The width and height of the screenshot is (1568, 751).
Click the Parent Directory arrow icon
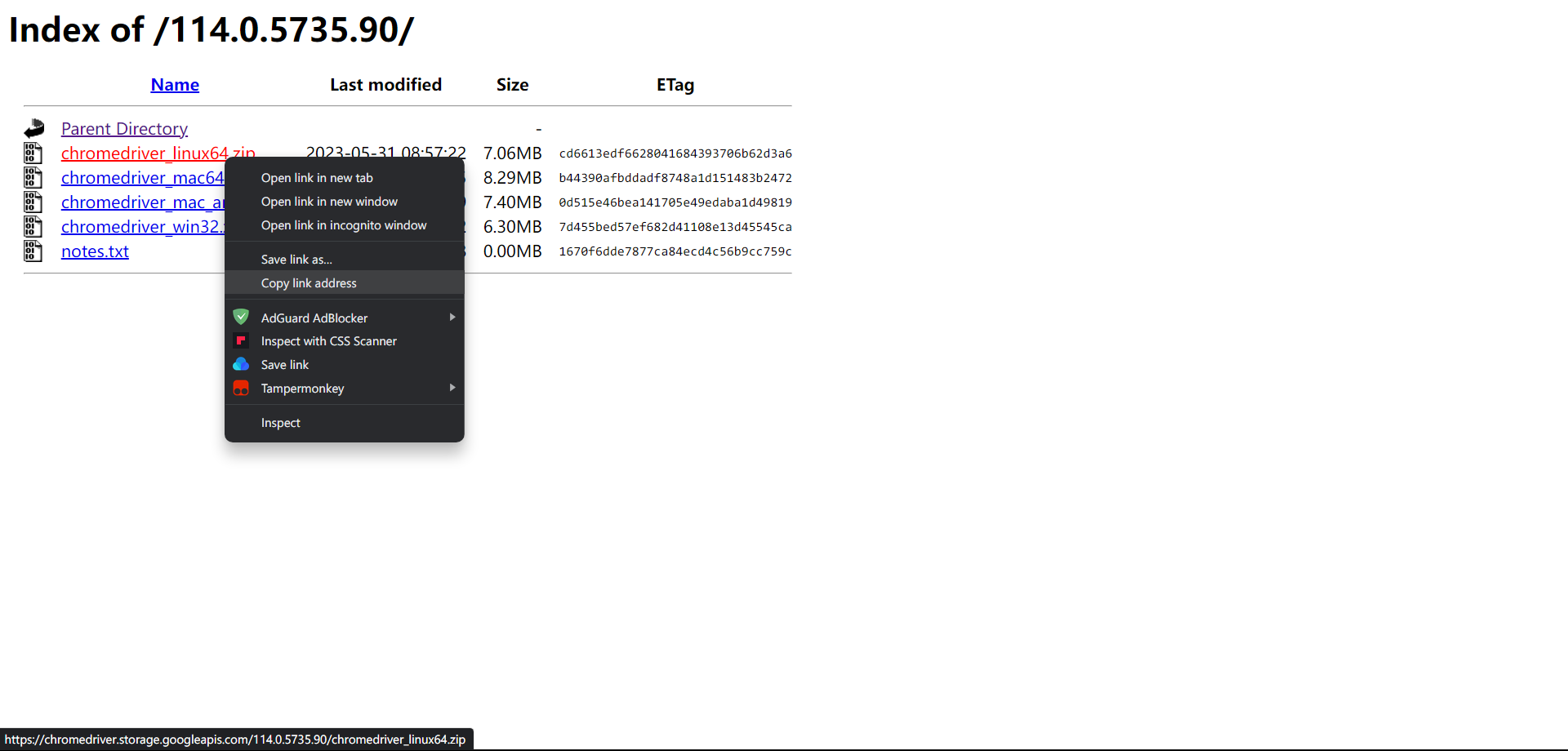(34, 128)
